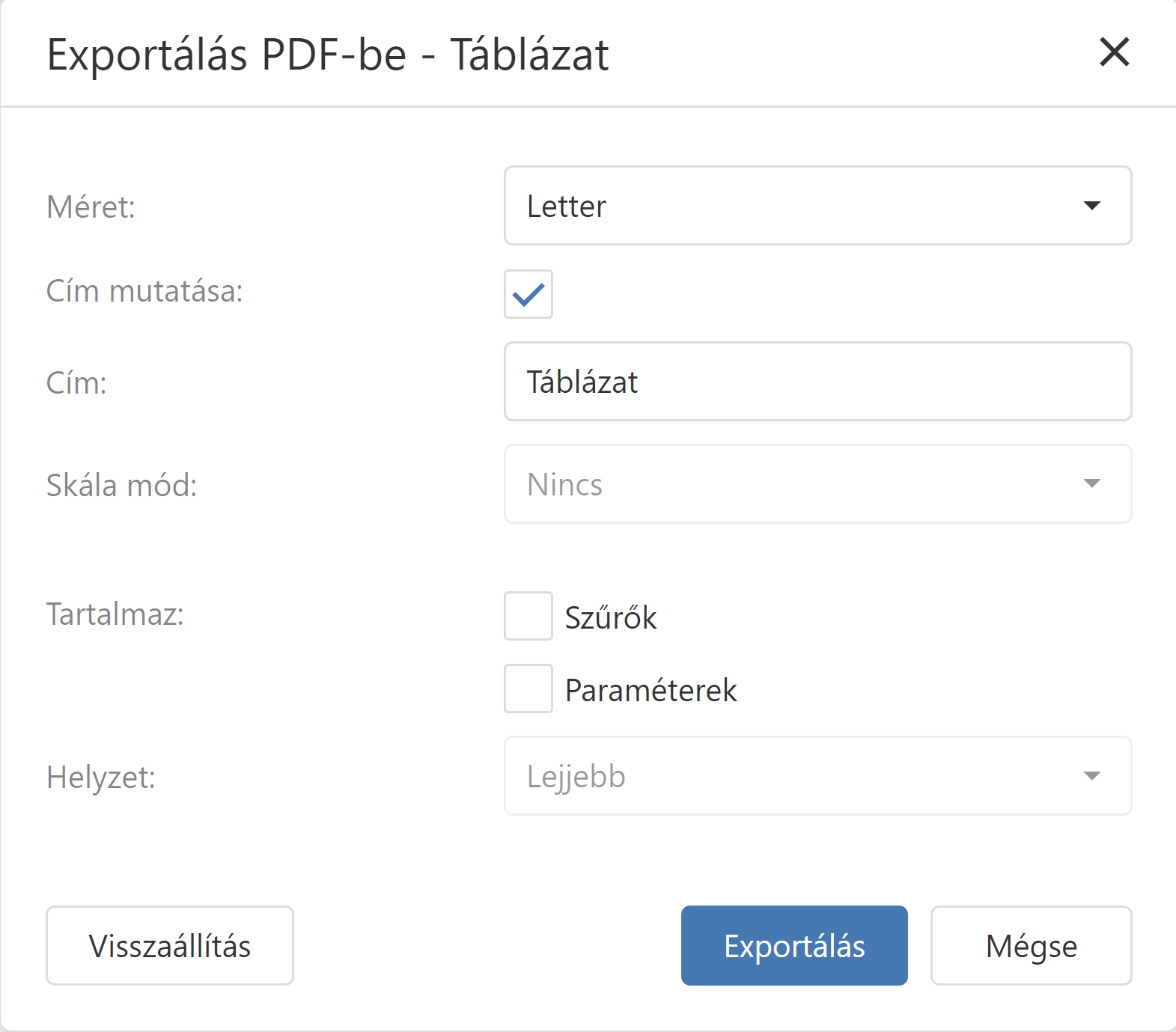The height and width of the screenshot is (1032, 1176).
Task: Click the Paraméterek label text
Action: pyautogui.click(x=651, y=690)
